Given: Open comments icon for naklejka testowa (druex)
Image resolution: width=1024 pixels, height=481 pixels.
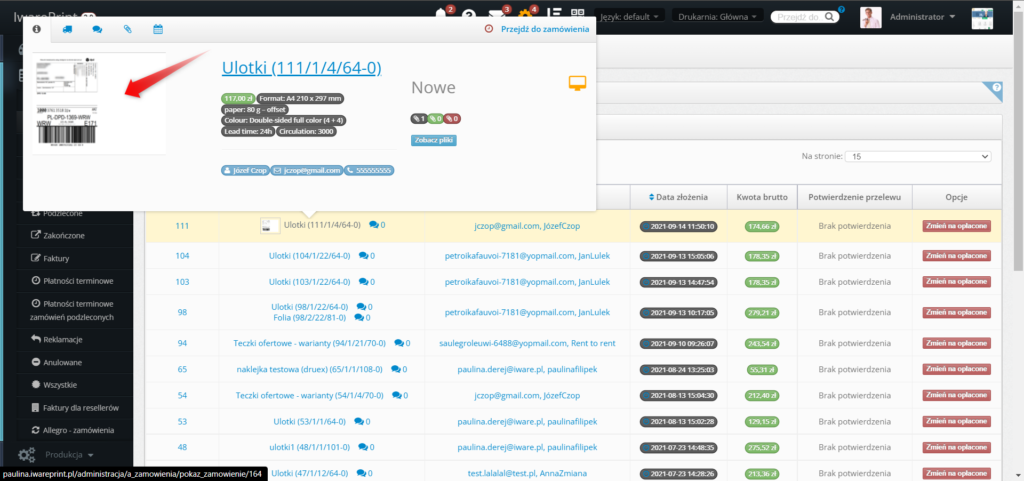Looking at the screenshot, I should click(x=398, y=369).
